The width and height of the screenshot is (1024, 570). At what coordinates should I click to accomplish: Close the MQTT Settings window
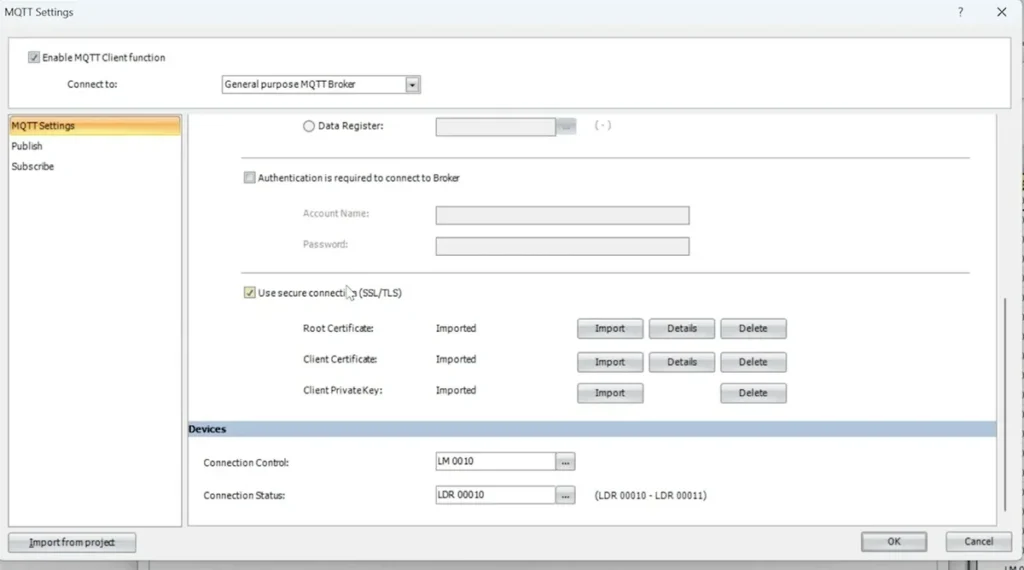click(1001, 12)
